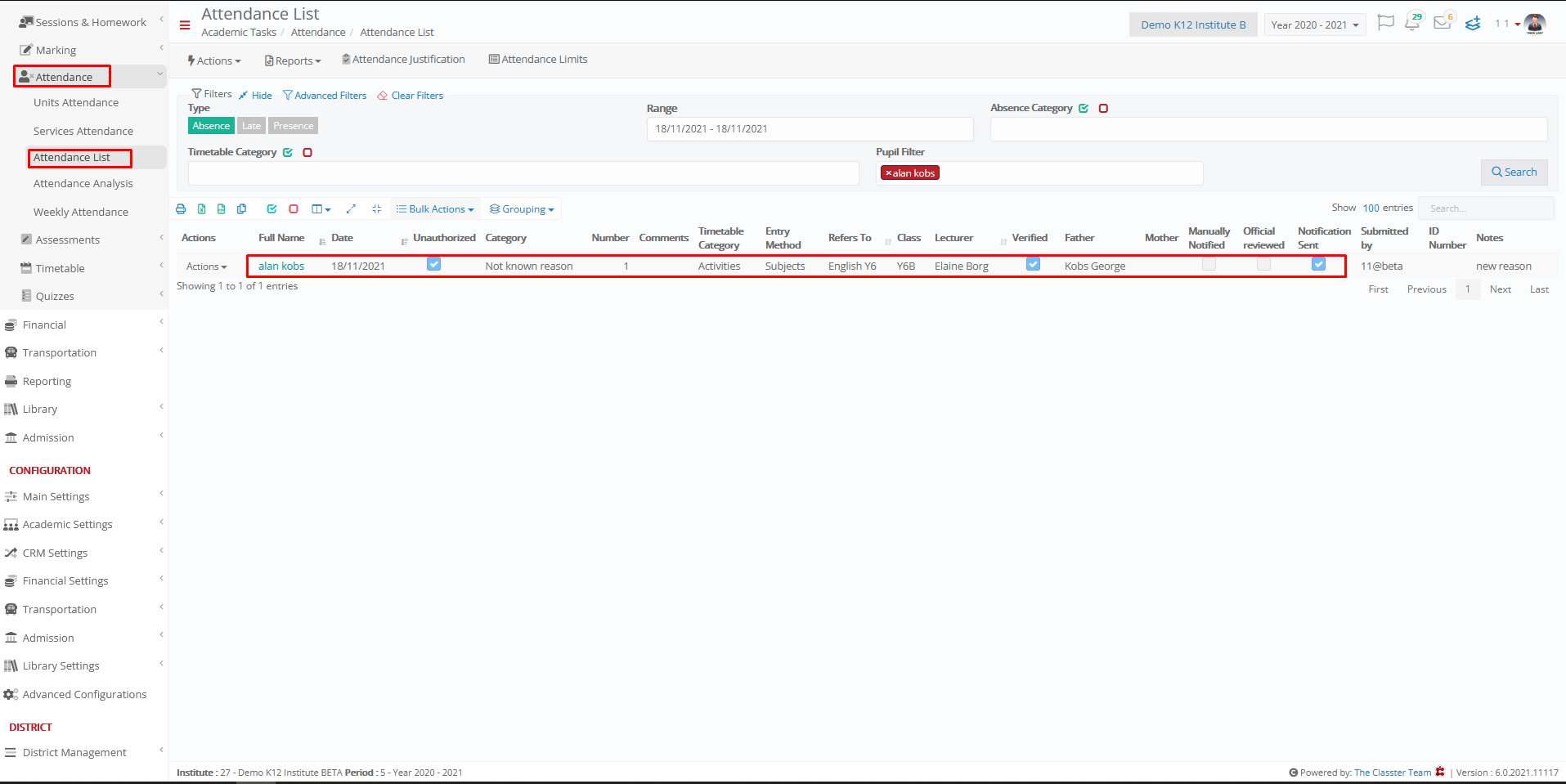The image size is (1566, 784).
Task: Open alan kobs pupil link
Action: pos(281,267)
